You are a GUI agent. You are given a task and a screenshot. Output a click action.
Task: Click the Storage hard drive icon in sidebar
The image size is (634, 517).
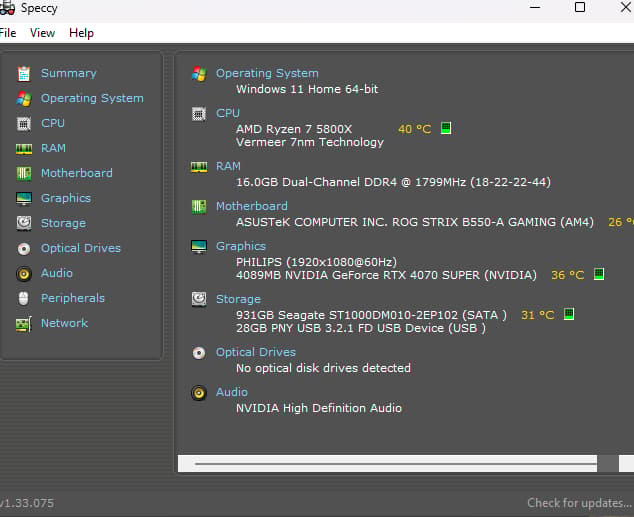pyautogui.click(x=24, y=224)
